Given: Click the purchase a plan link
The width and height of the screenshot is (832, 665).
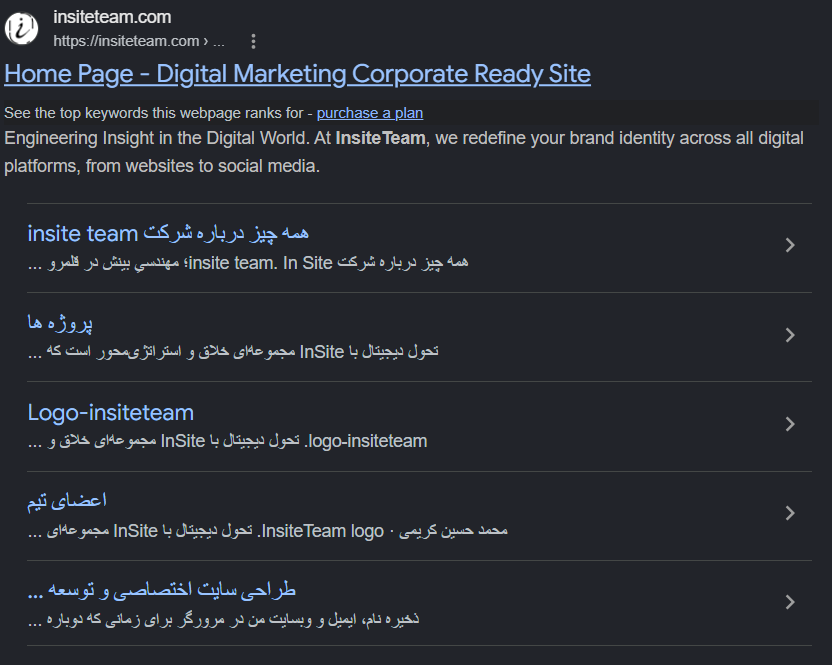Looking at the screenshot, I should tap(370, 113).
